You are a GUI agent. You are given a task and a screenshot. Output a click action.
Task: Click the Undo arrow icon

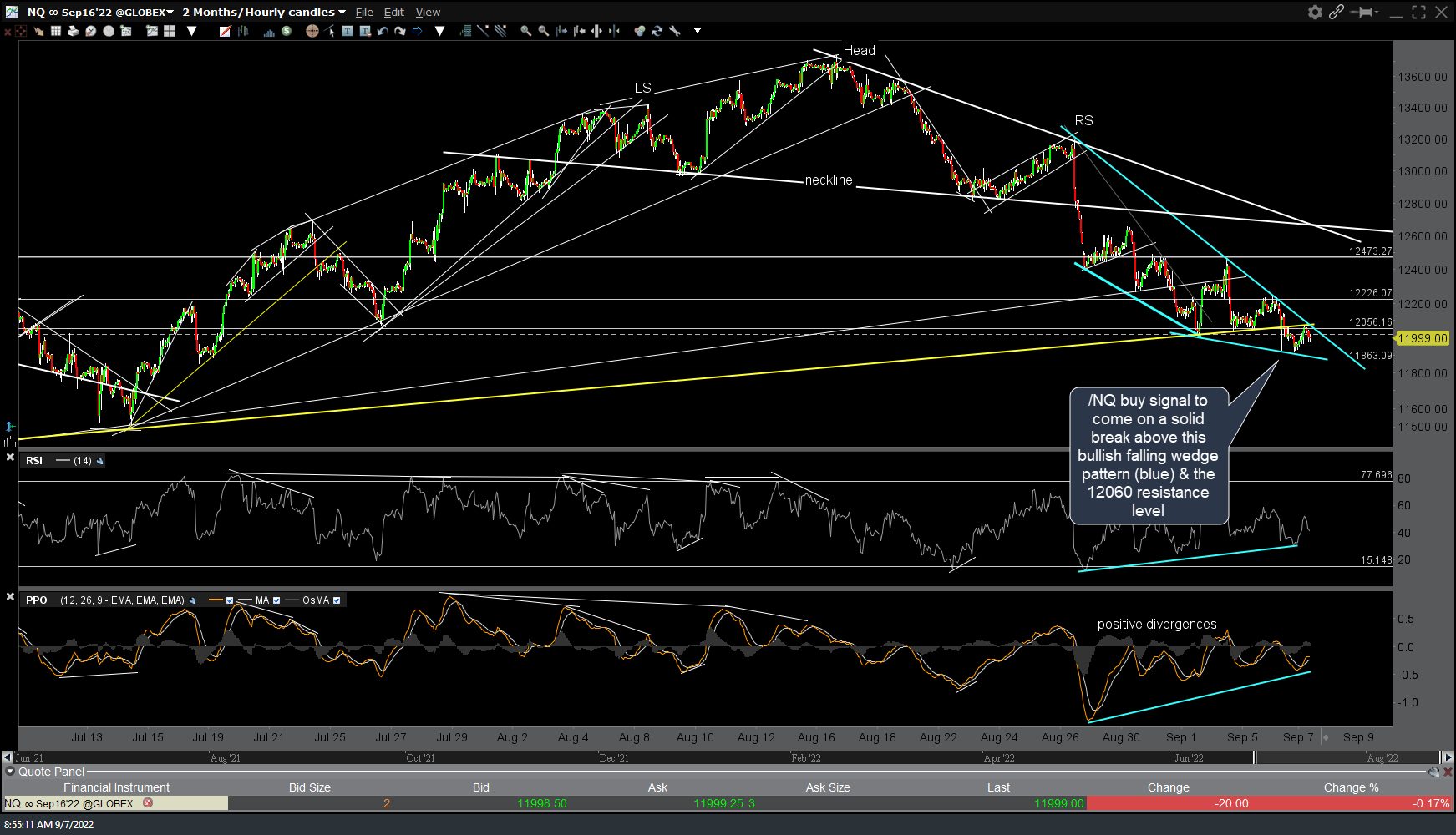[383, 32]
